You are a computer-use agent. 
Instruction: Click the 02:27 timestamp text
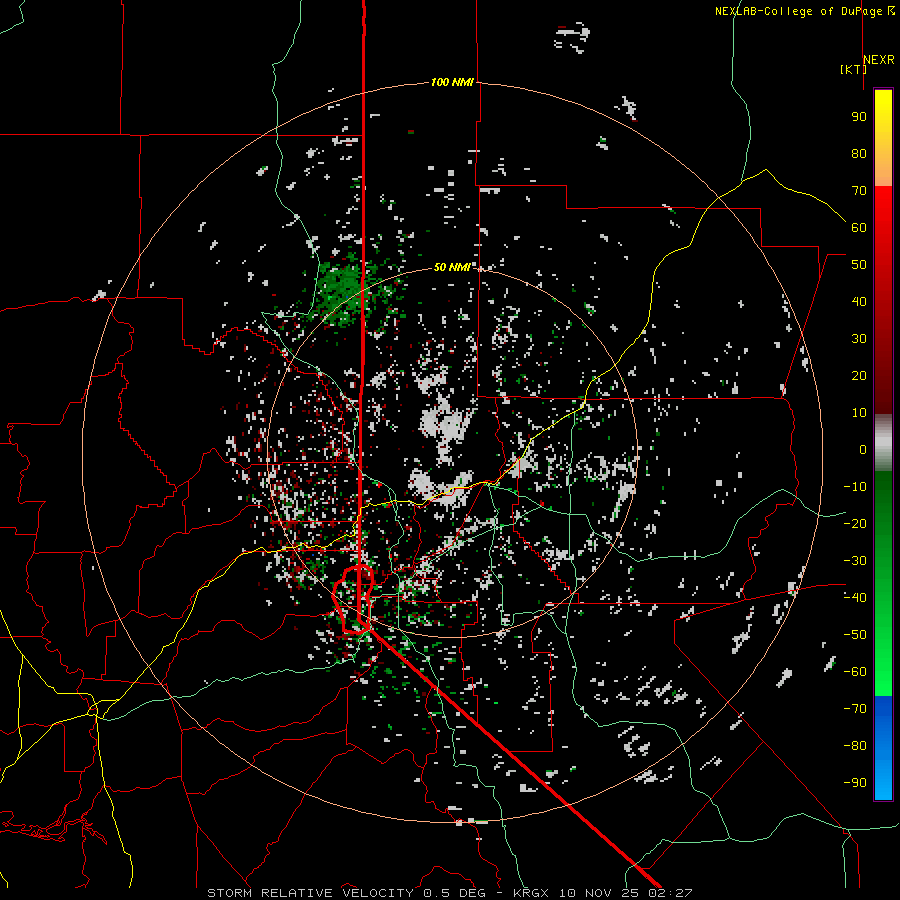point(670,893)
